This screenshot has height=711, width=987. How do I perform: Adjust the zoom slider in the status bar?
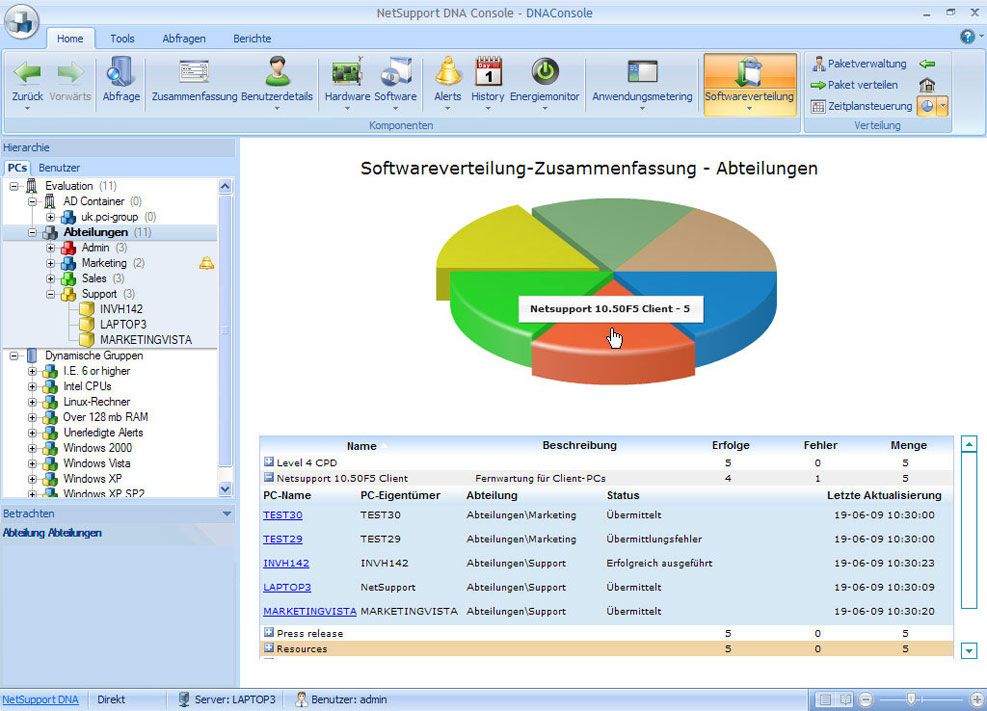pos(910,700)
